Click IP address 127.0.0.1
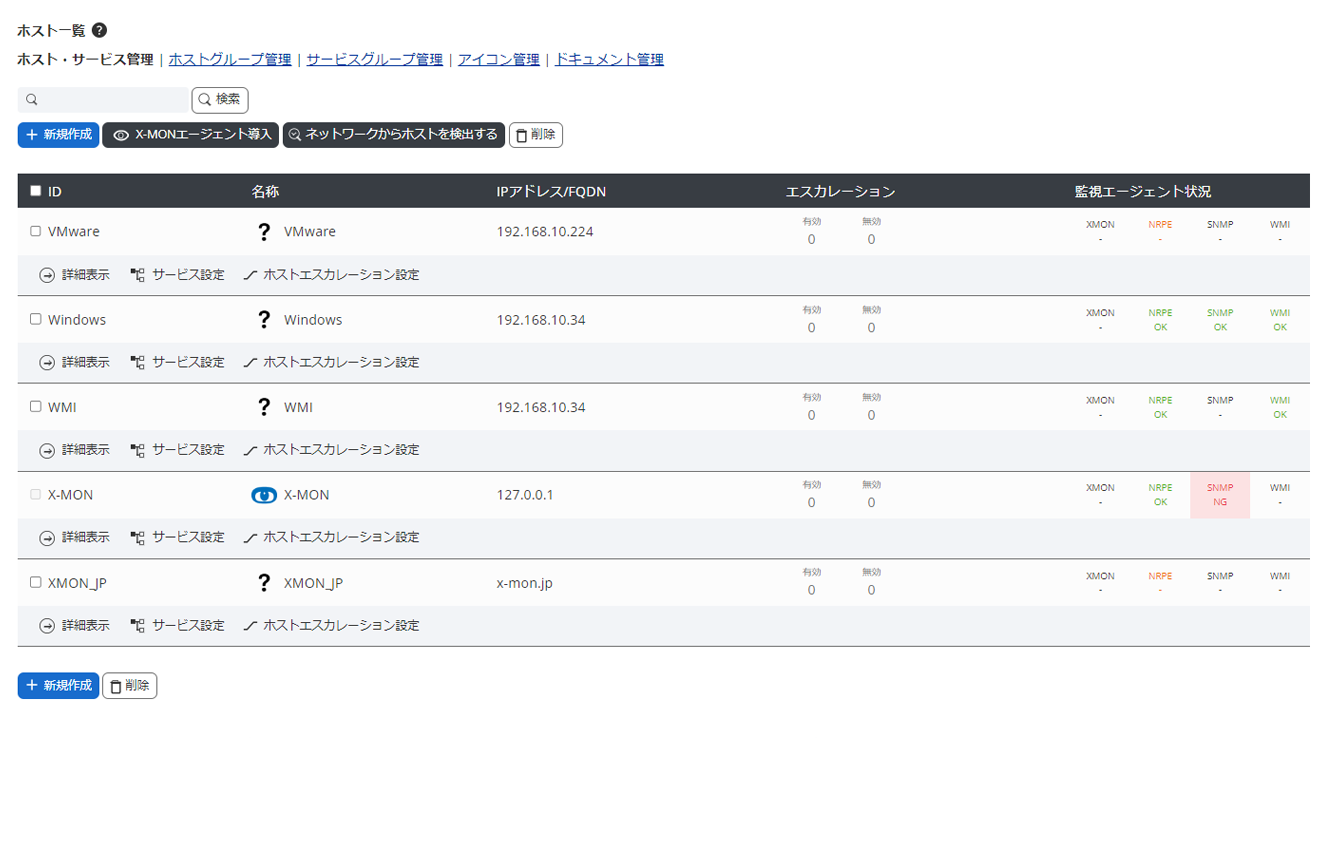Viewport: 1329px width, 863px height. click(525, 495)
